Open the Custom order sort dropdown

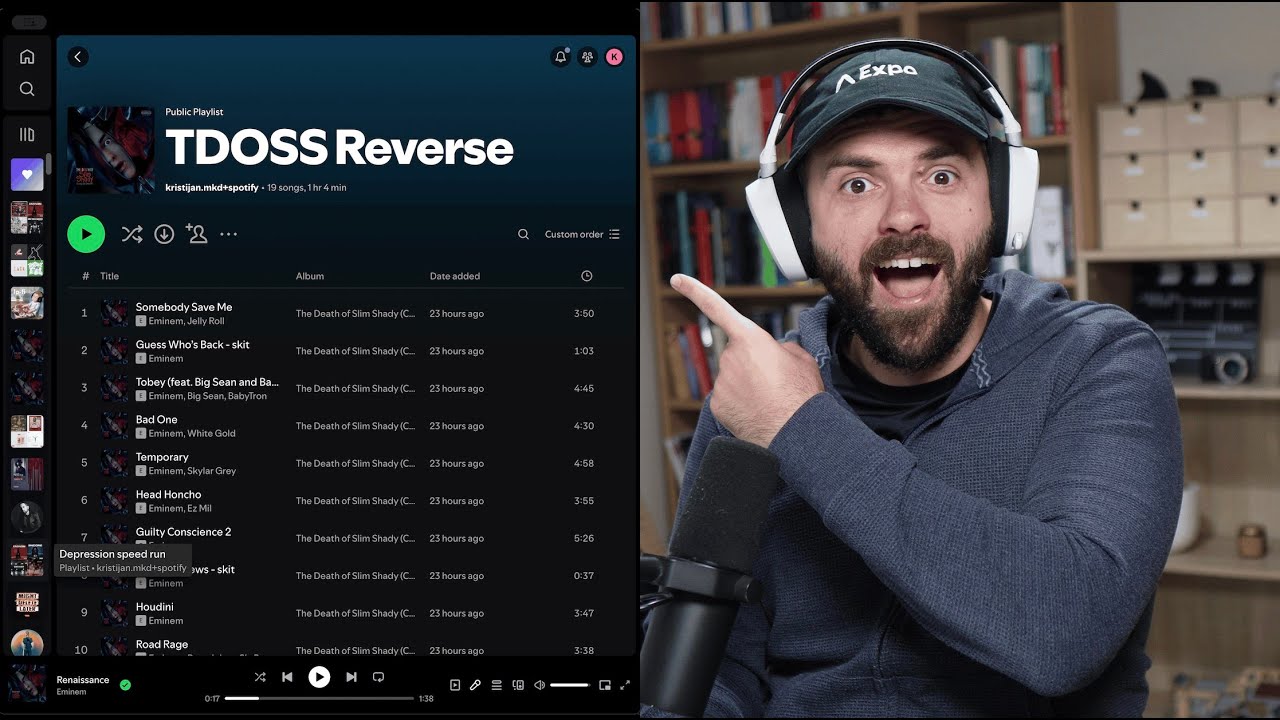(582, 234)
